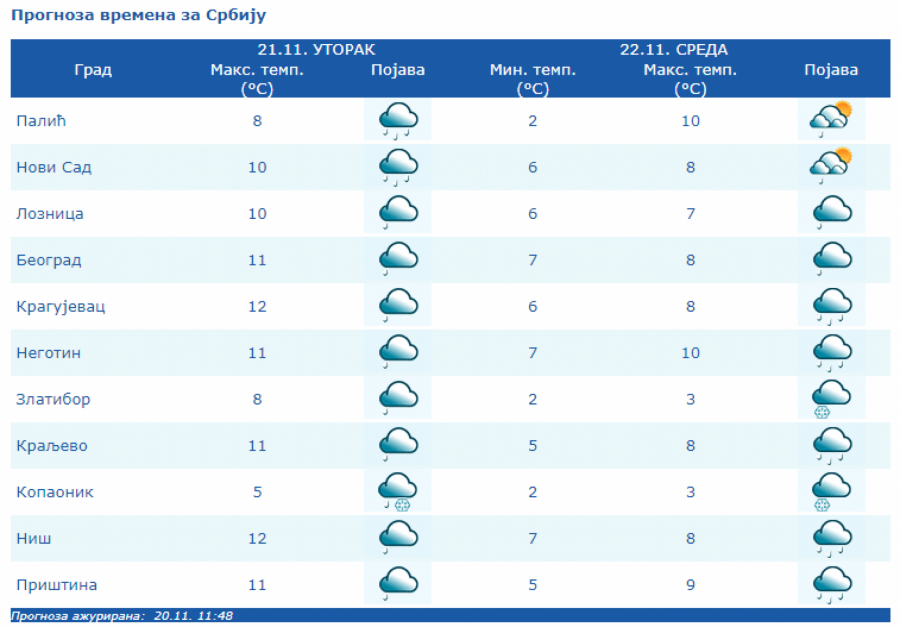Click the Прогноза ажурирана timestamp footer
Screen dimensions: 900x627
click(122, 616)
